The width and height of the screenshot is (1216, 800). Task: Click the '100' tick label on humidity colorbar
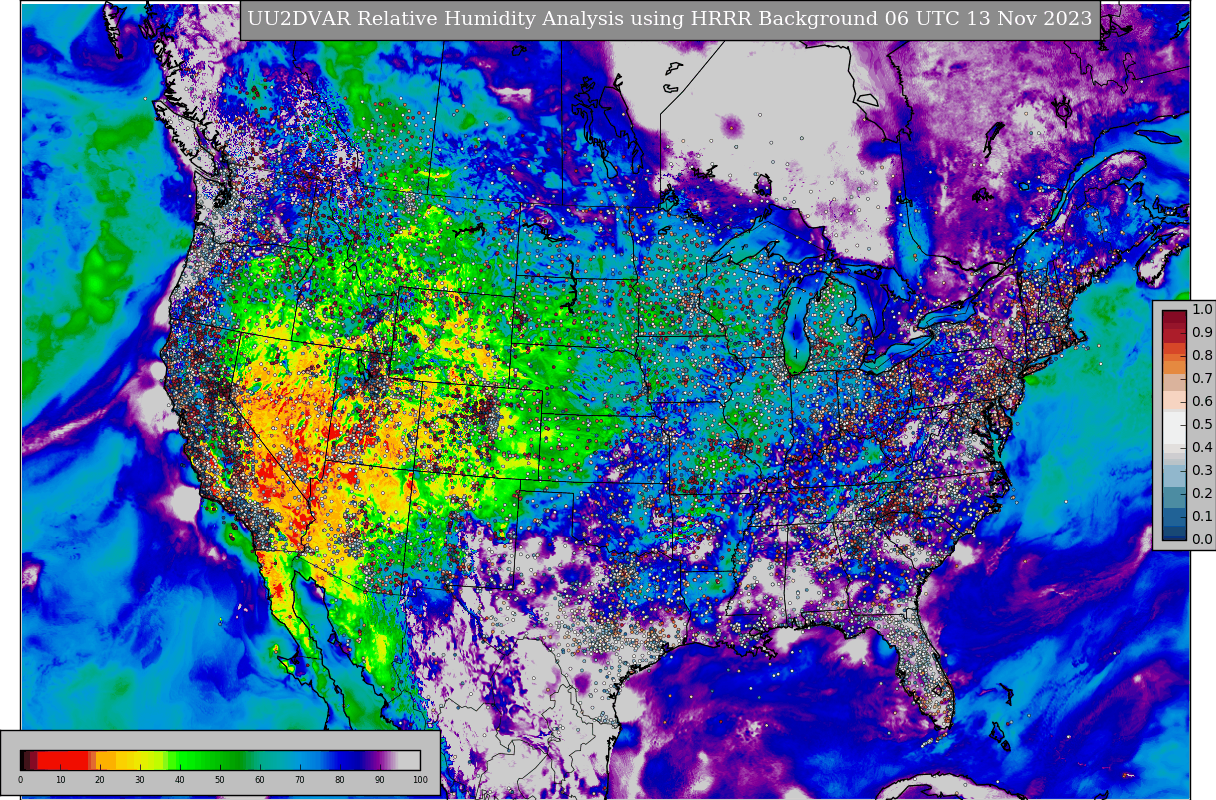click(x=420, y=779)
